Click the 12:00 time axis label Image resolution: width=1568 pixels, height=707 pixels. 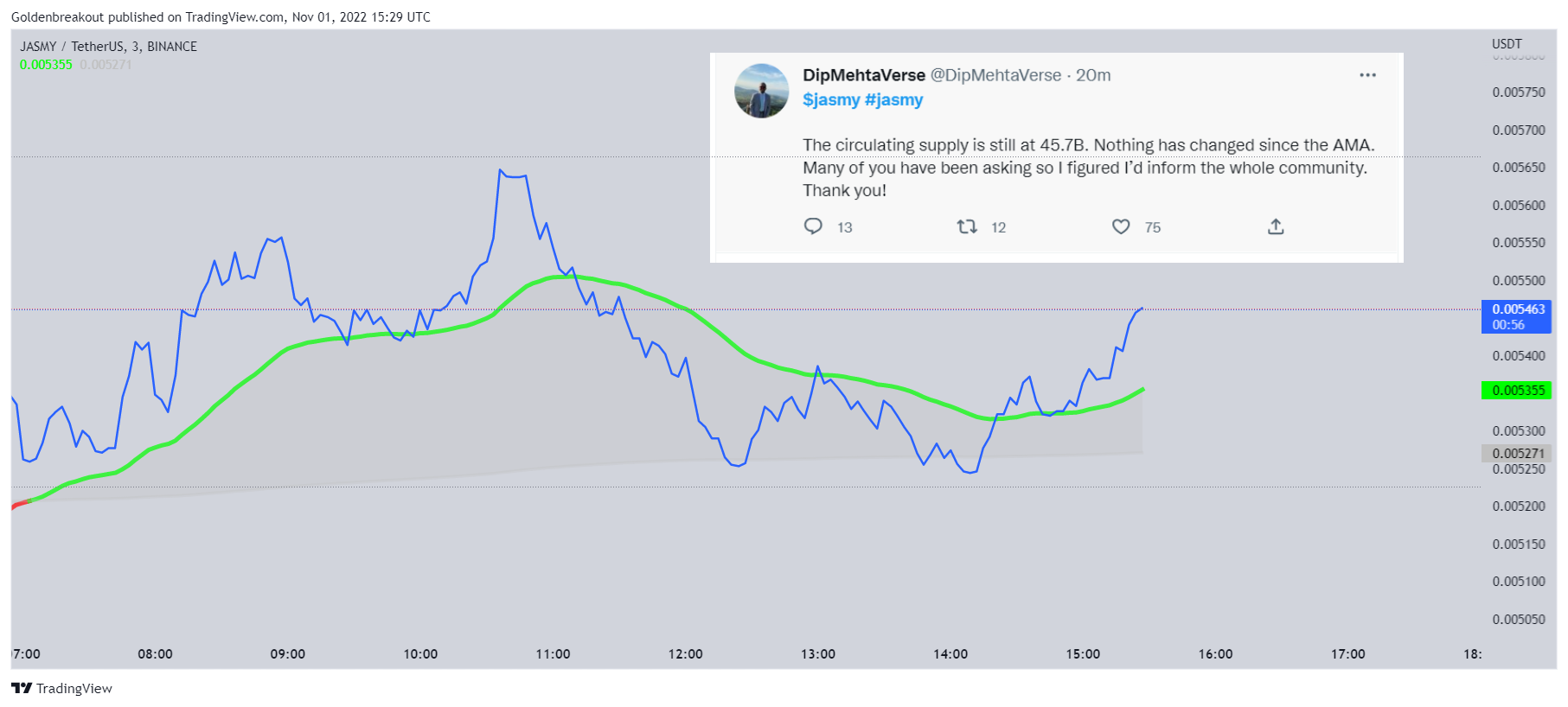click(x=685, y=654)
